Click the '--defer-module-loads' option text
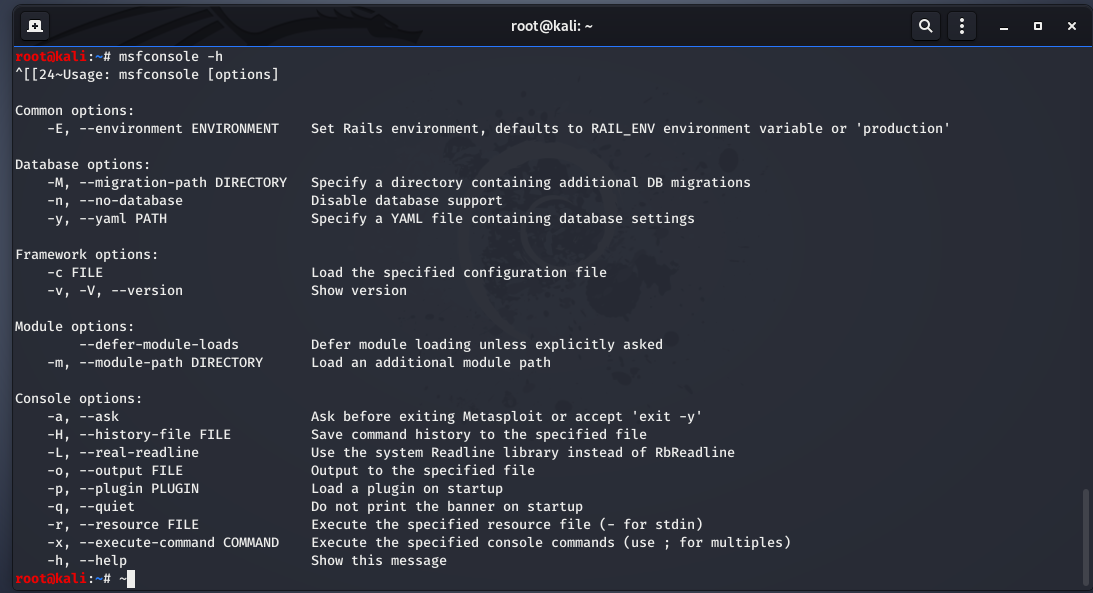 tap(159, 345)
